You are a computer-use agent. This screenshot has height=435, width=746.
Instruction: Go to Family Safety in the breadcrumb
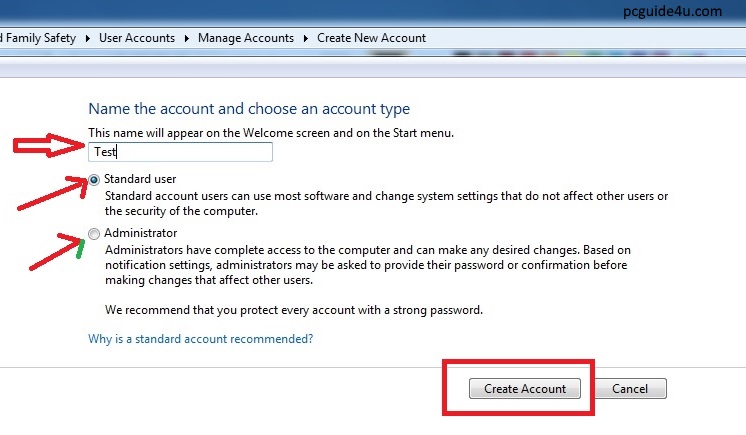(40, 38)
